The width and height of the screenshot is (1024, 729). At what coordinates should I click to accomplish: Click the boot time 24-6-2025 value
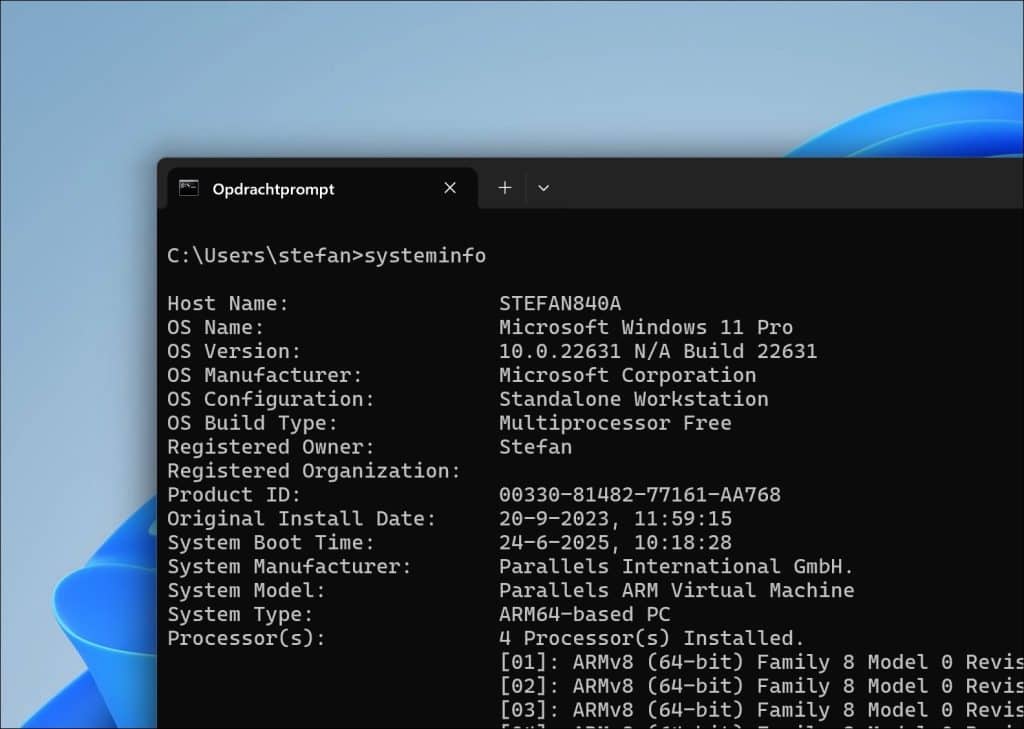click(615, 543)
